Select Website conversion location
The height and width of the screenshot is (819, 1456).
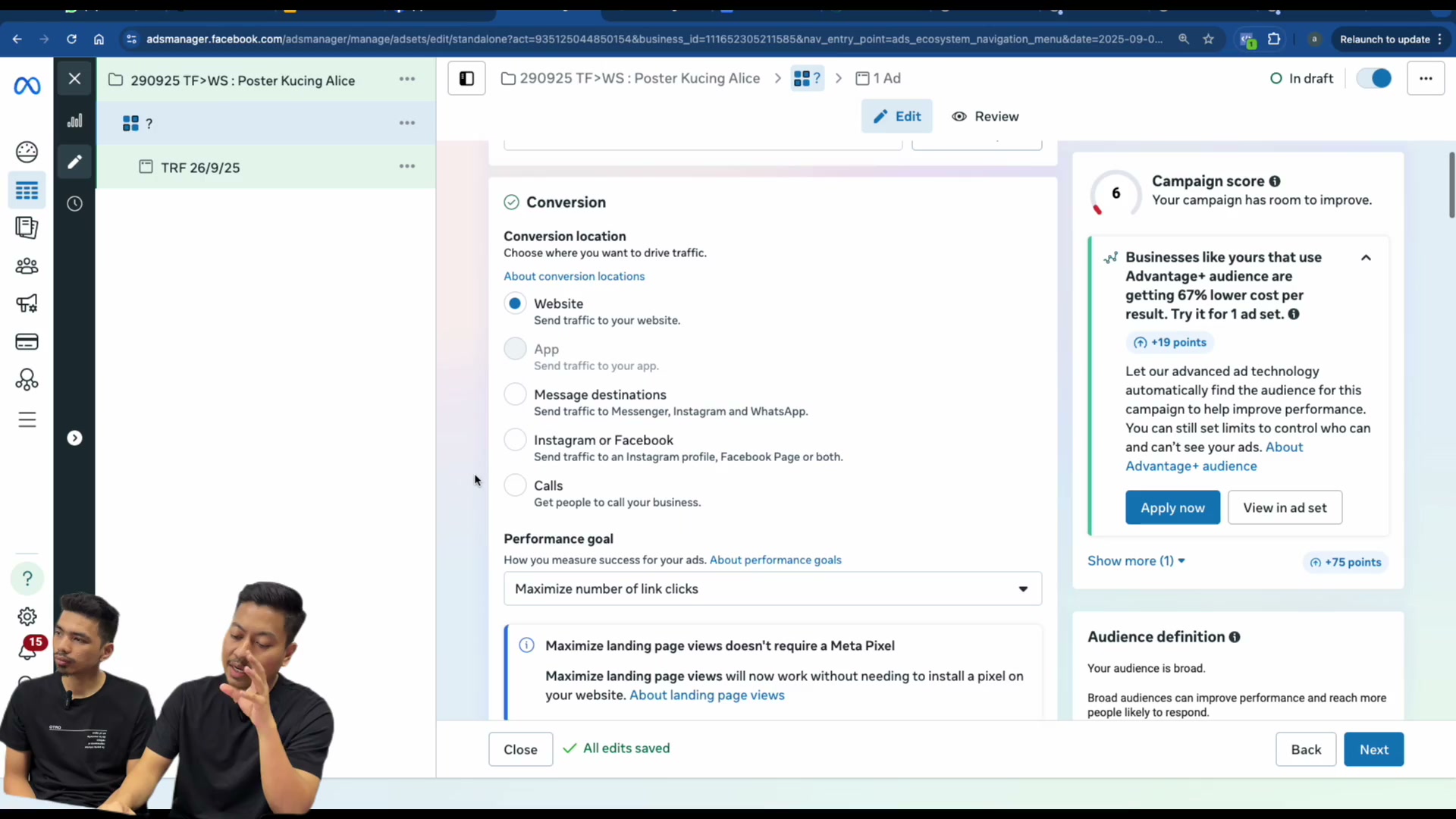click(515, 303)
